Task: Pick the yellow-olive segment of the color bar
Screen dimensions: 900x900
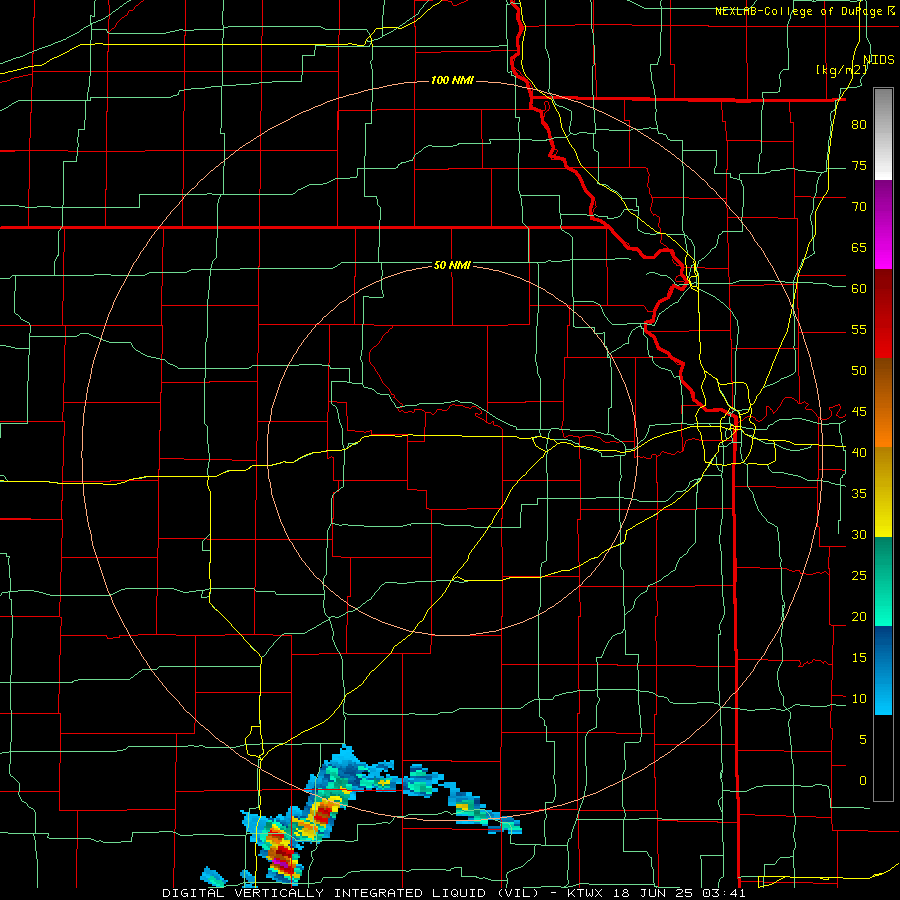Action: pyautogui.click(x=883, y=492)
